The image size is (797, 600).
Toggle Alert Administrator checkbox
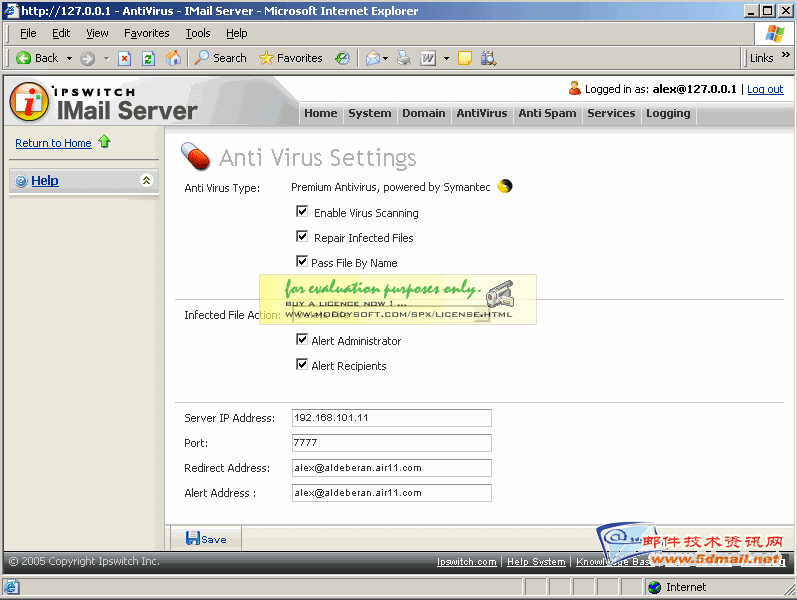[302, 340]
